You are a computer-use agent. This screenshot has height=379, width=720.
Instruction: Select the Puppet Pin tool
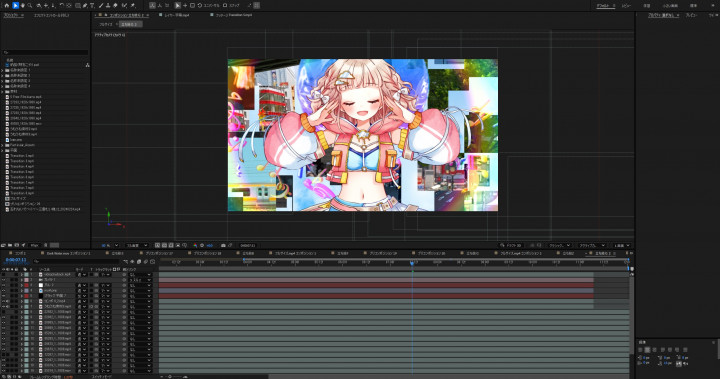pos(133,6)
